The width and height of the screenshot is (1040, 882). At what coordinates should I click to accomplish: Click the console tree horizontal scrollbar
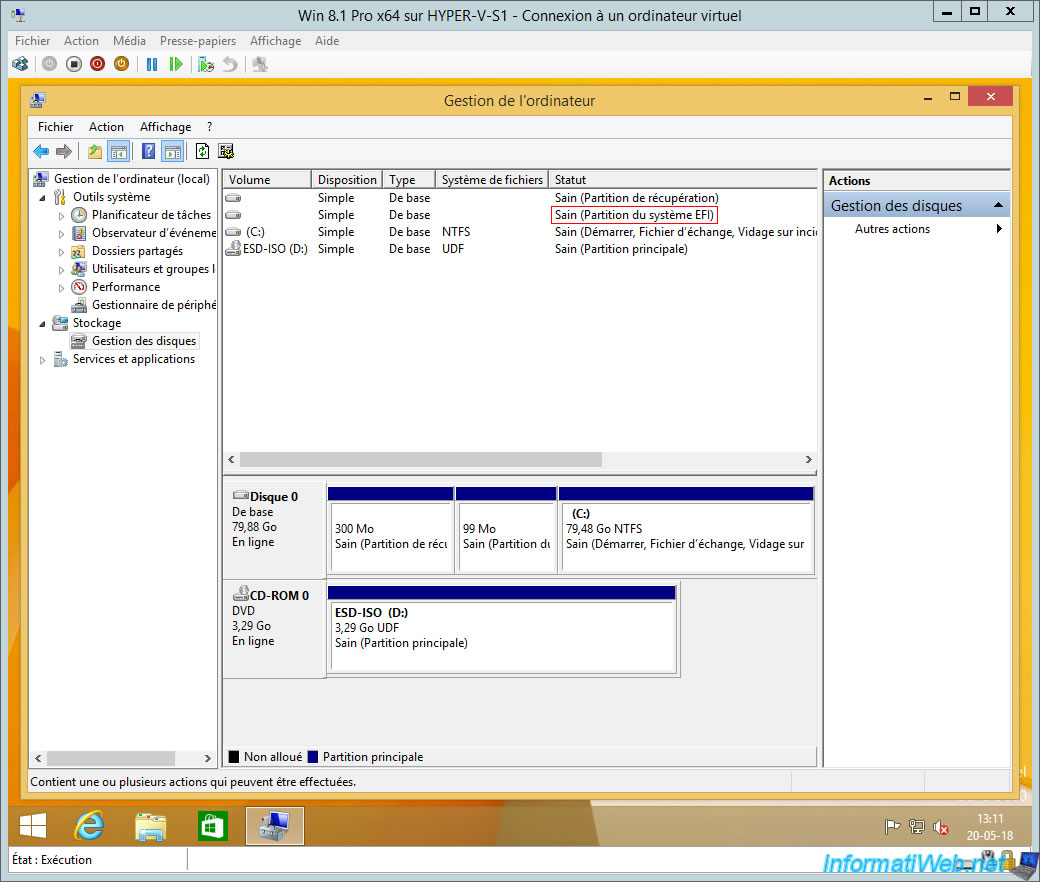click(111, 758)
